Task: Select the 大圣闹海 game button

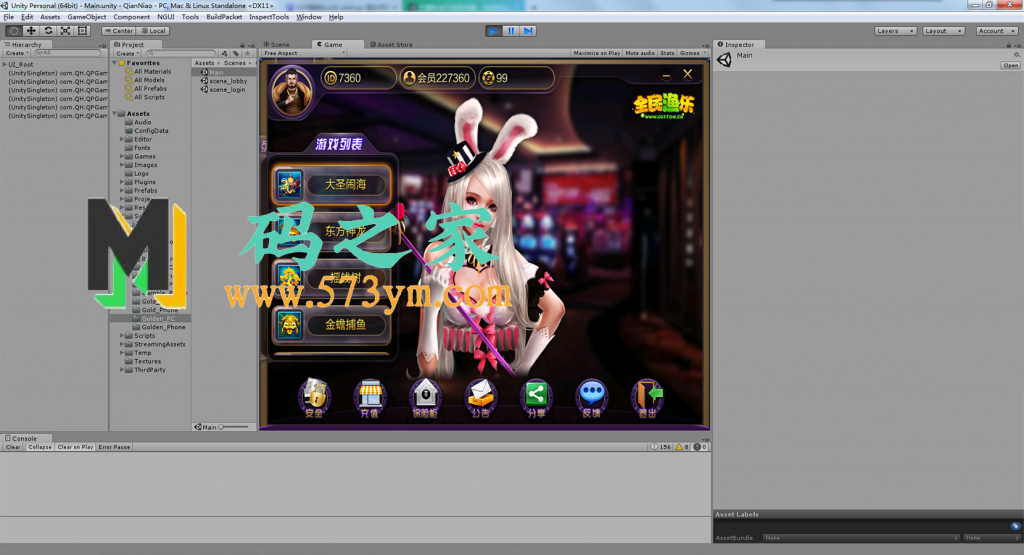Action: [331, 184]
